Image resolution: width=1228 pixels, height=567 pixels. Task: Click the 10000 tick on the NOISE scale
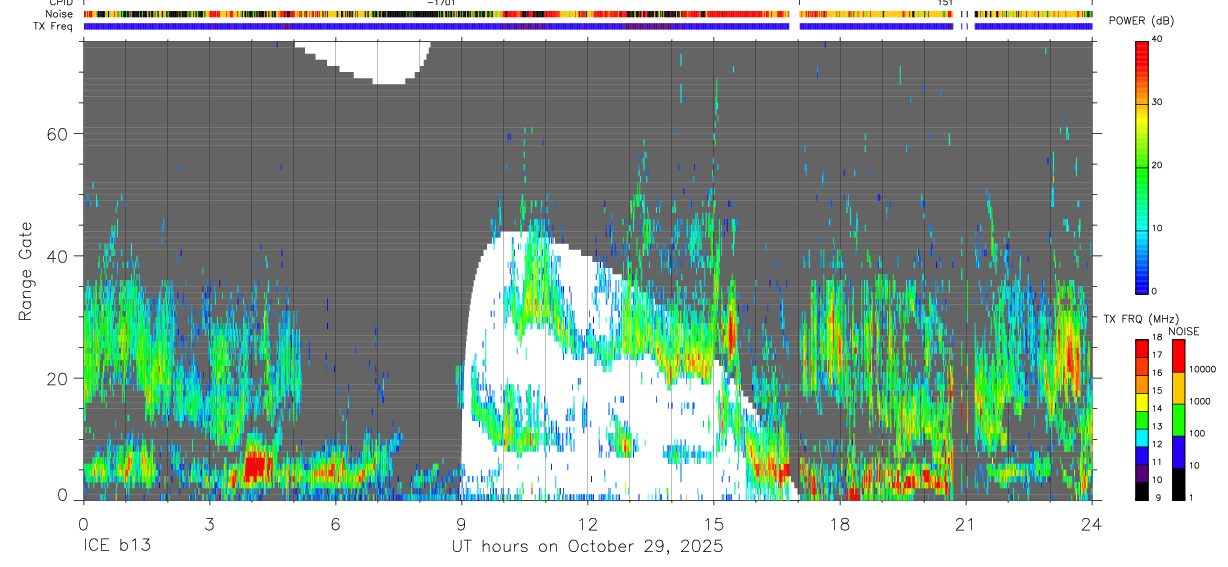pyautogui.click(x=1202, y=369)
